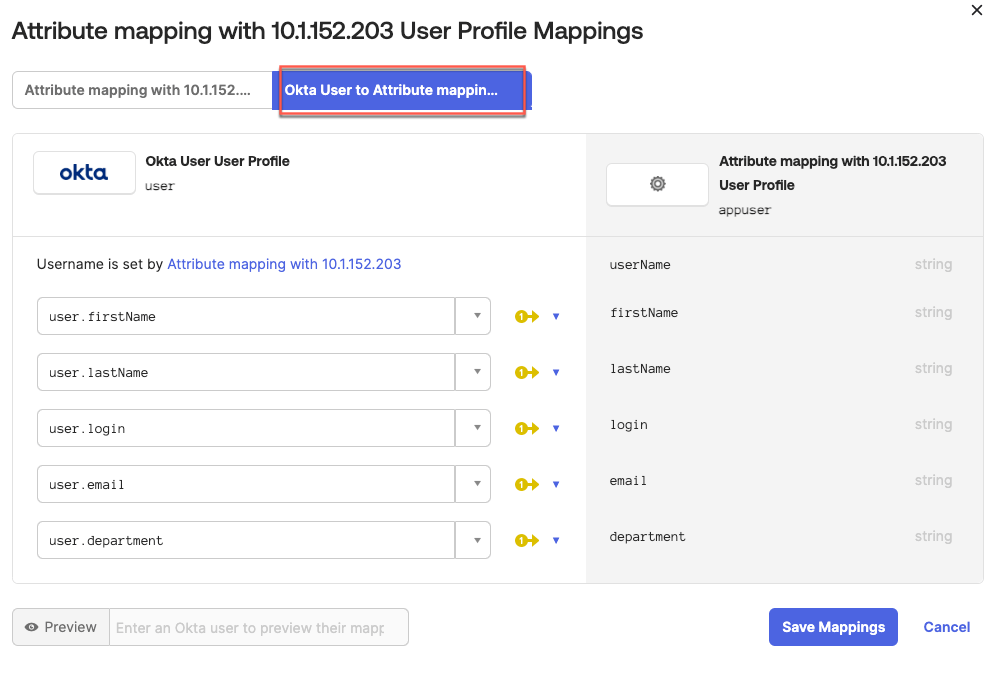Switch to the Attribute mapping with 10.1.152 tab

click(x=142, y=90)
